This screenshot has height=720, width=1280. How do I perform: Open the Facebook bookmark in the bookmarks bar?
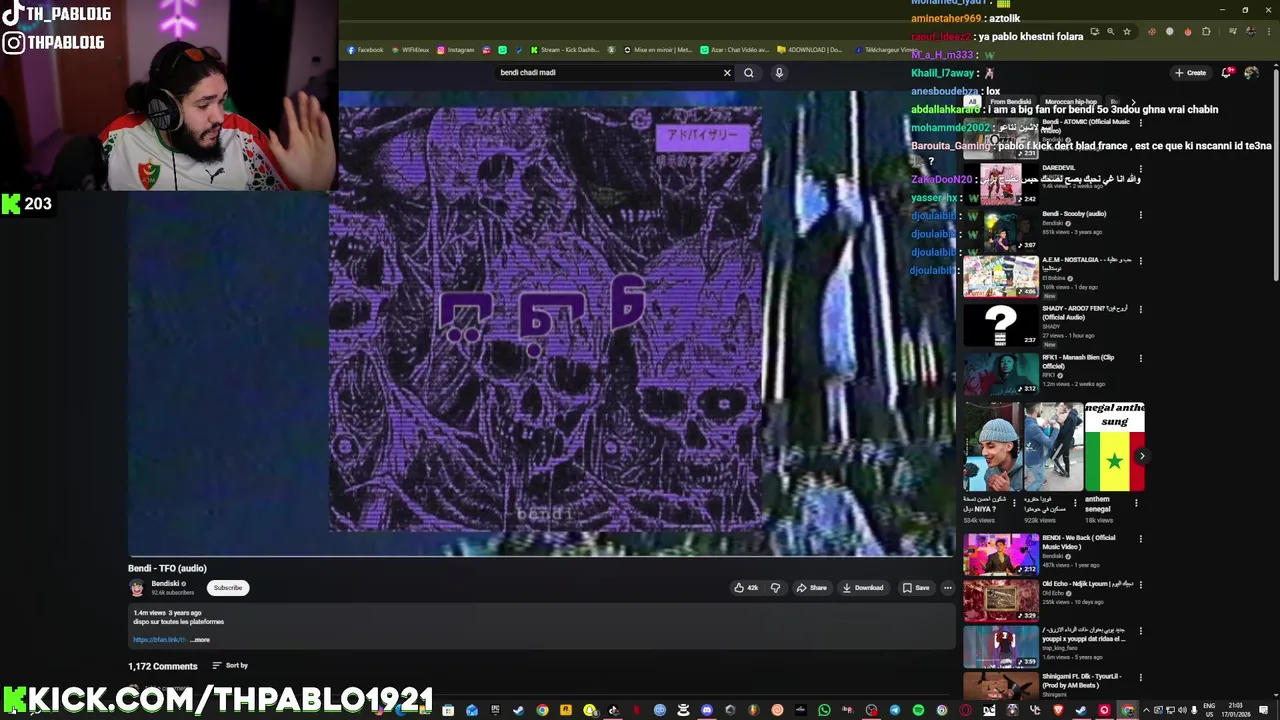click(365, 50)
